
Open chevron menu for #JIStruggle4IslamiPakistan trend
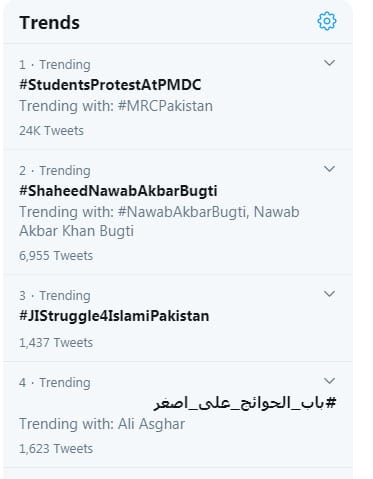pos(329,294)
